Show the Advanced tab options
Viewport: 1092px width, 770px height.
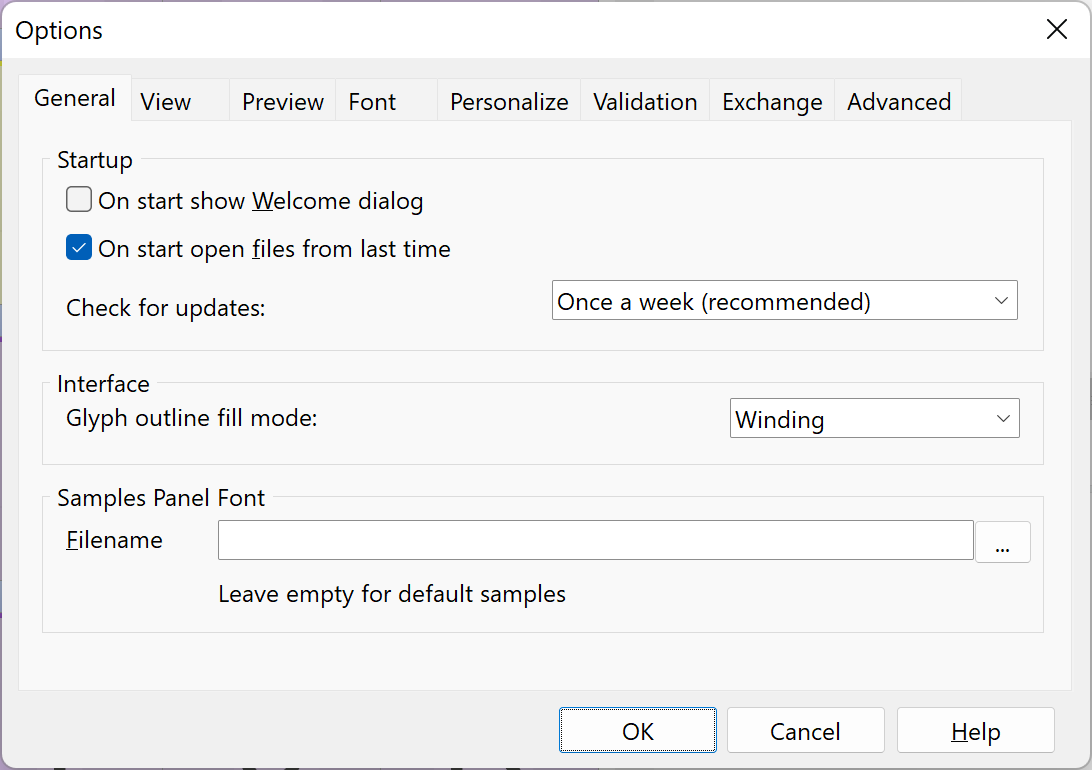899,102
